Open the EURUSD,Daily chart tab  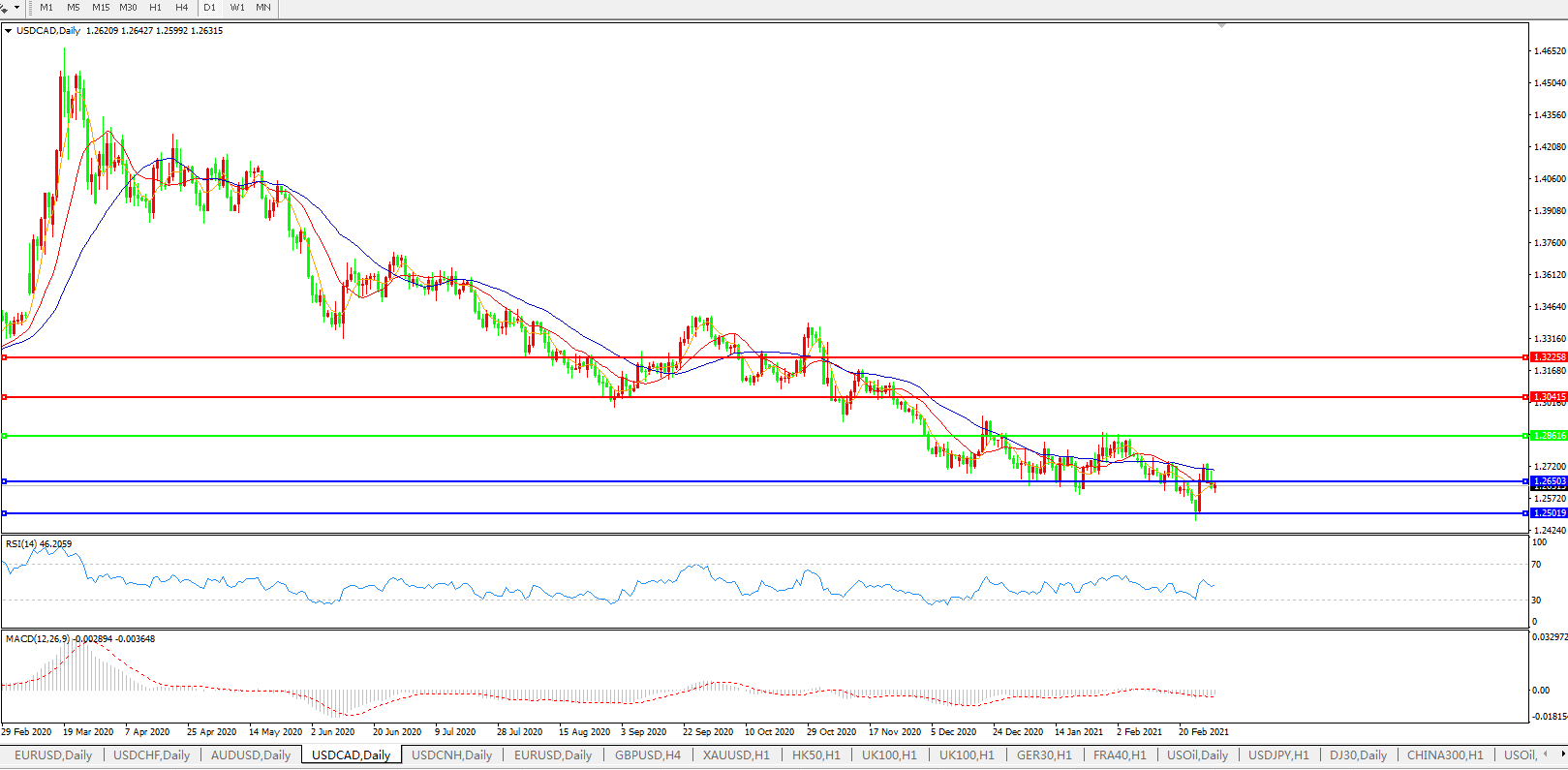[x=53, y=755]
